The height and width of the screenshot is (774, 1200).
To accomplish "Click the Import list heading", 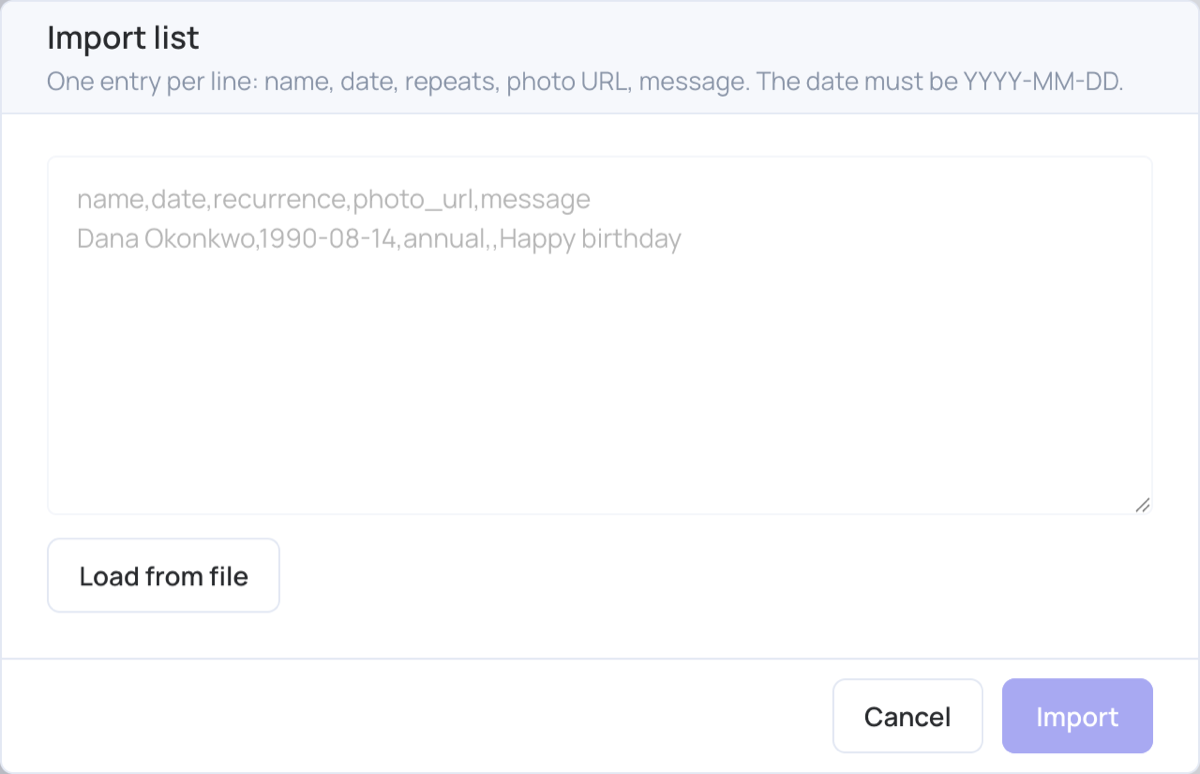I will 123,38.
